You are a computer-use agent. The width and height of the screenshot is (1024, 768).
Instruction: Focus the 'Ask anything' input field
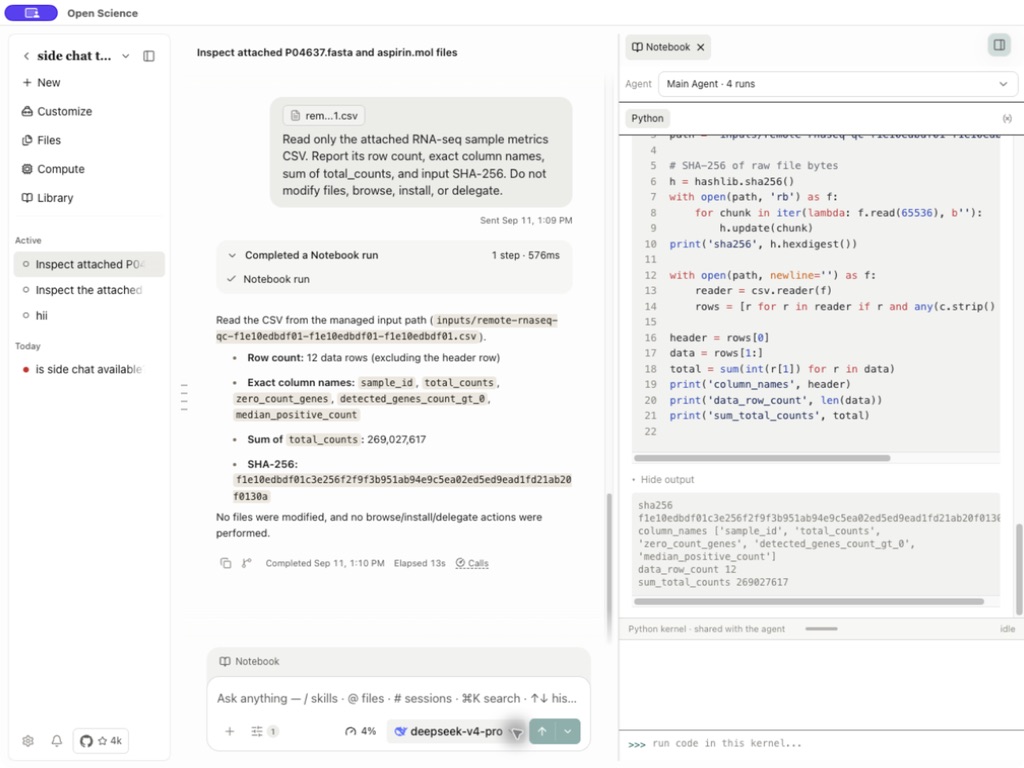[397, 699]
